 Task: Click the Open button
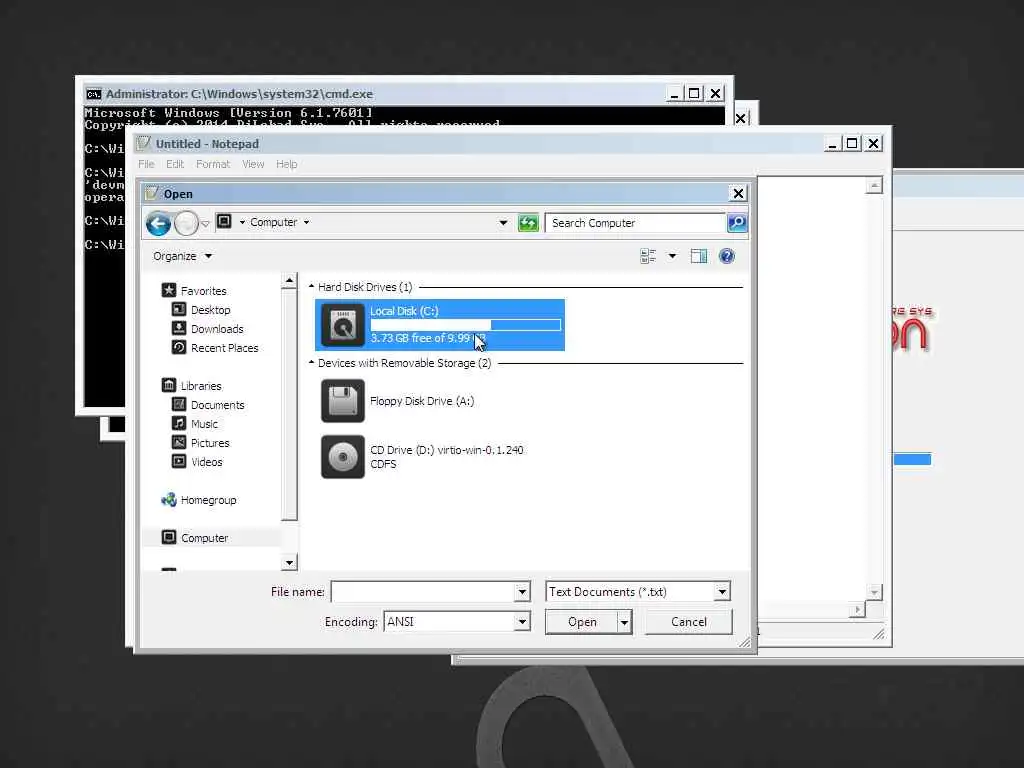[581, 622]
